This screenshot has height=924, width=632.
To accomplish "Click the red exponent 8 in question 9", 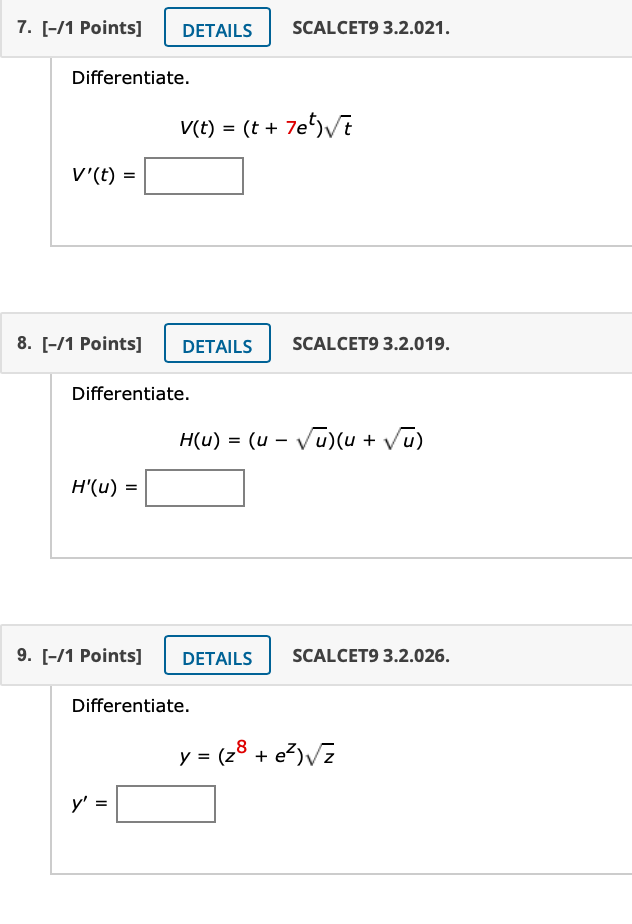I will (241, 747).
